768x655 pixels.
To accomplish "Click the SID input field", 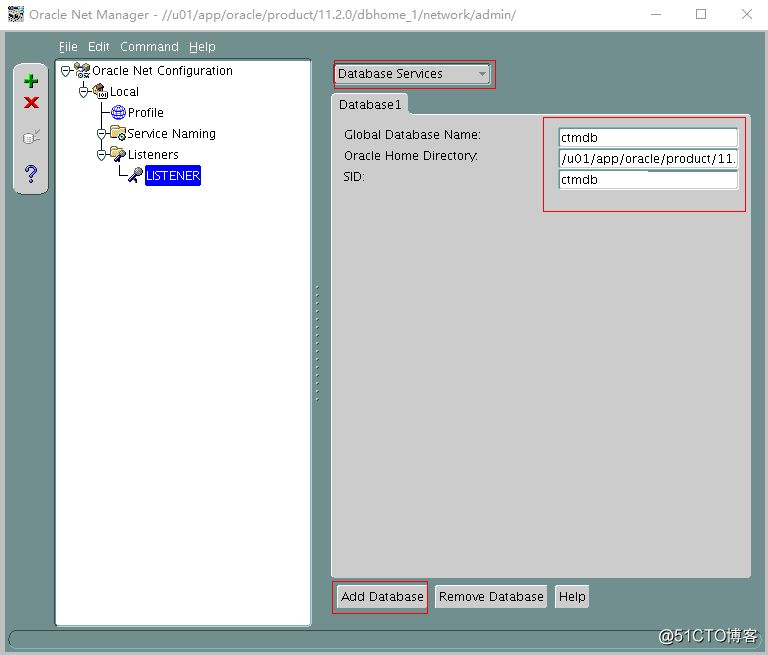I will coord(648,180).
